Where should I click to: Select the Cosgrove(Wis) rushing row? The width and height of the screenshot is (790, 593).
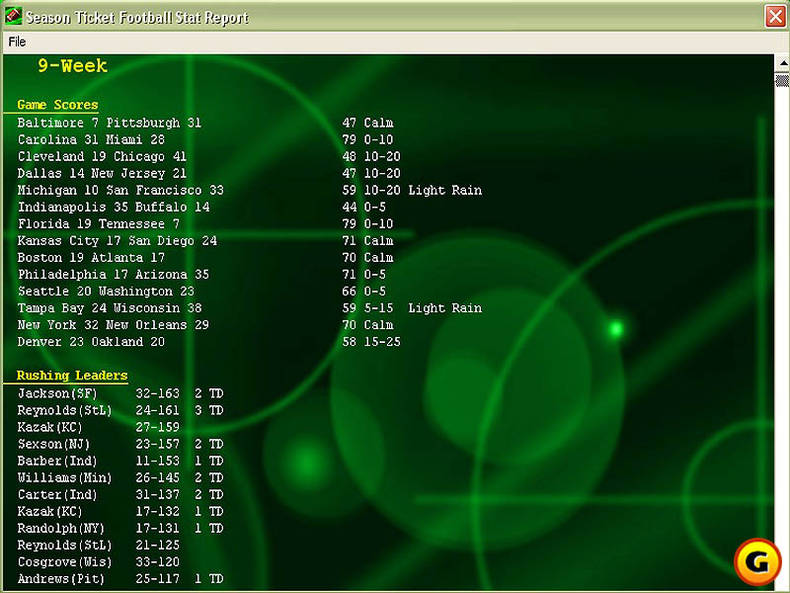[64, 562]
